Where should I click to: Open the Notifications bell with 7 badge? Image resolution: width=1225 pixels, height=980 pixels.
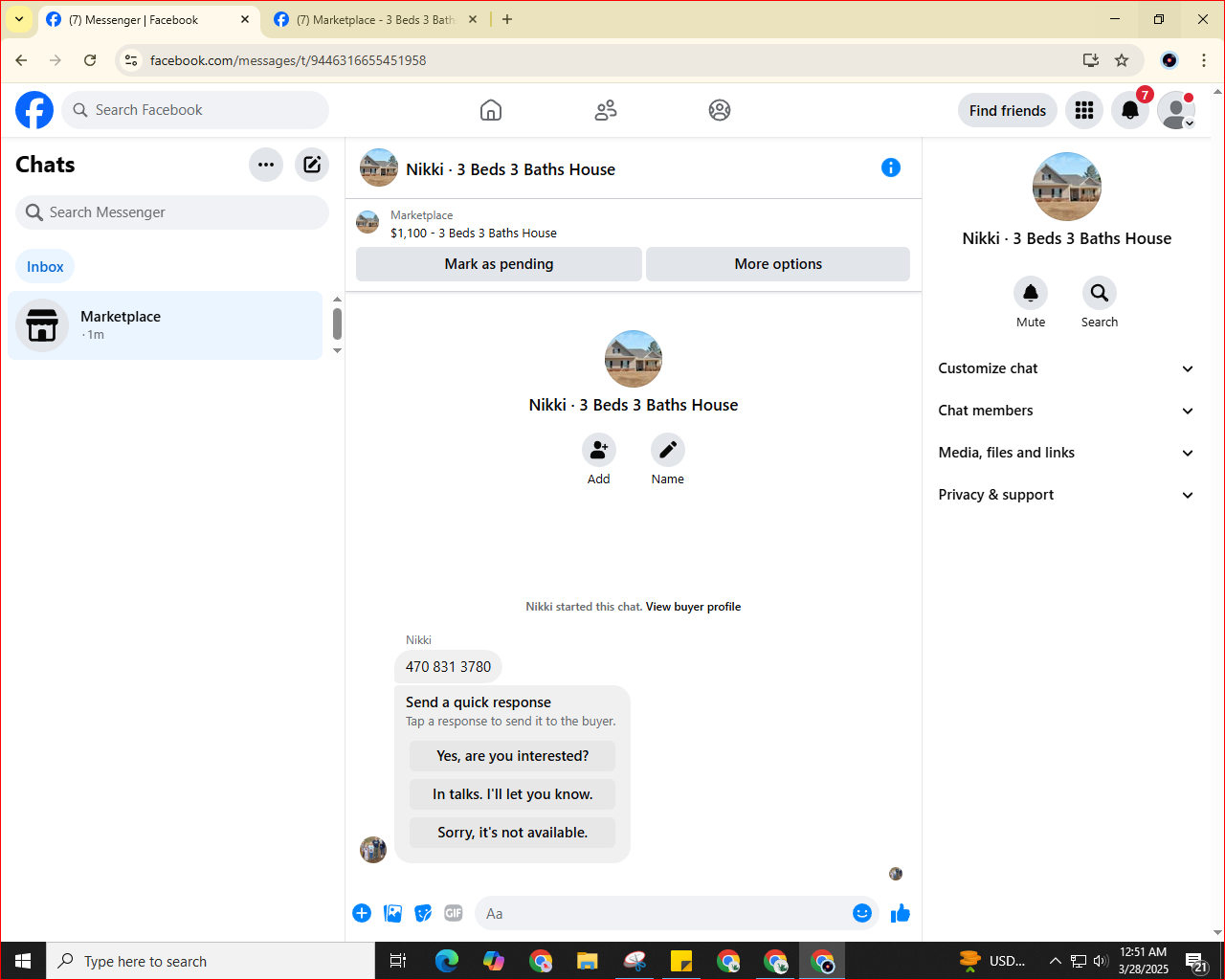point(1130,110)
